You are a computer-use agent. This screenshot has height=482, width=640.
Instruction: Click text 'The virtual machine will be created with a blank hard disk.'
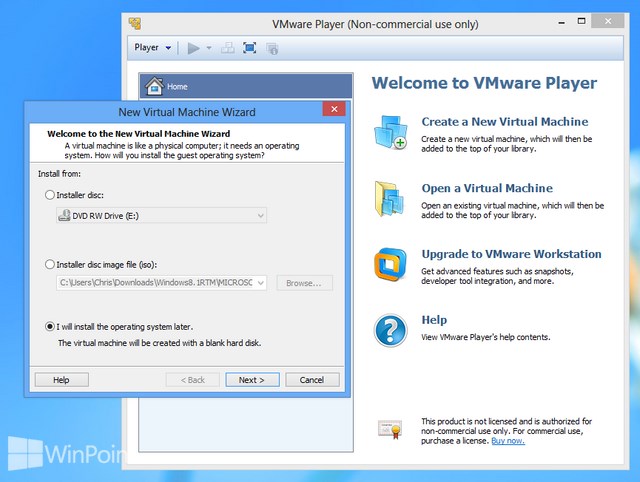coord(160,343)
